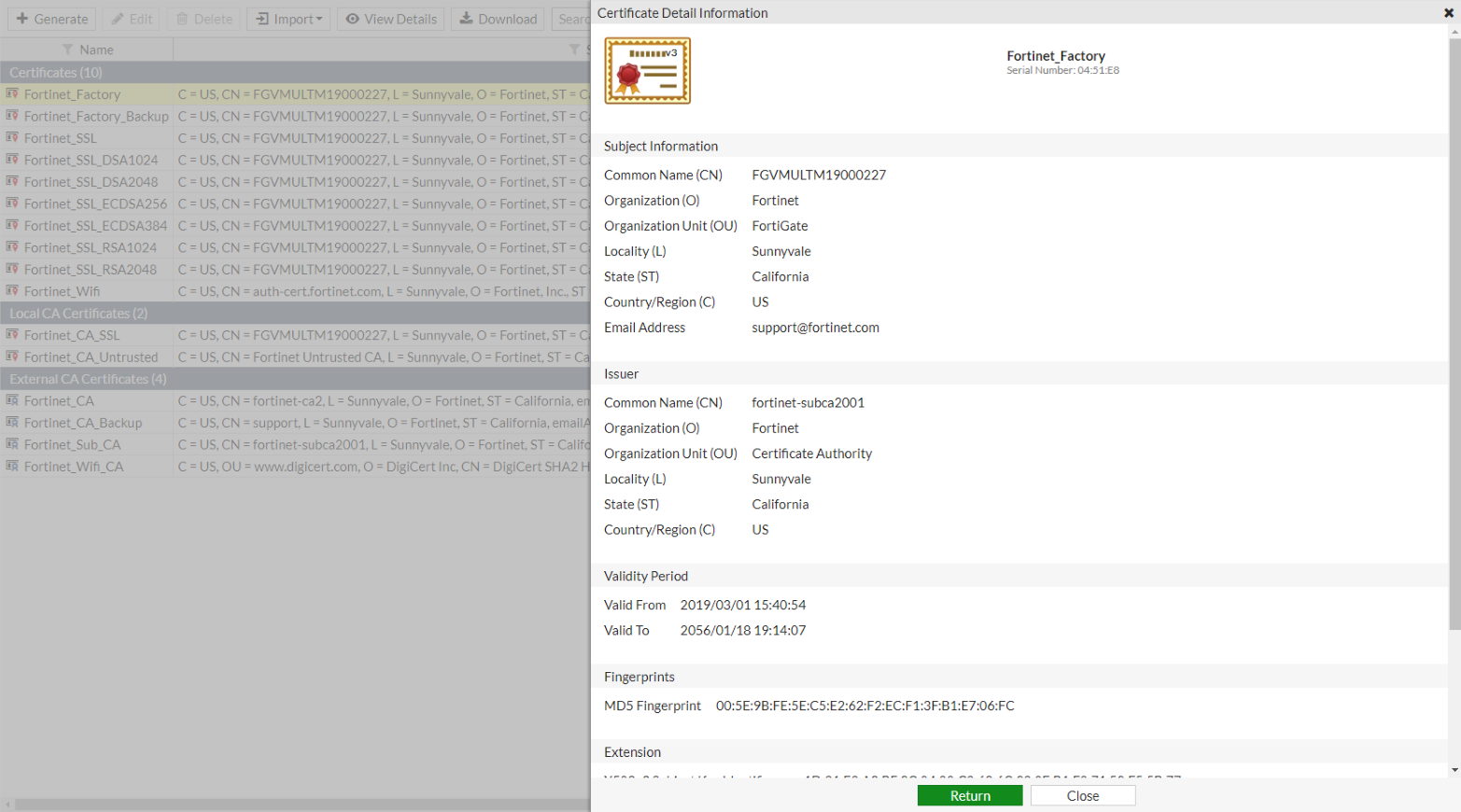This screenshot has width=1461, height=812.
Task: Select the Fortinet_SSL certificate row
Action: pos(295,138)
